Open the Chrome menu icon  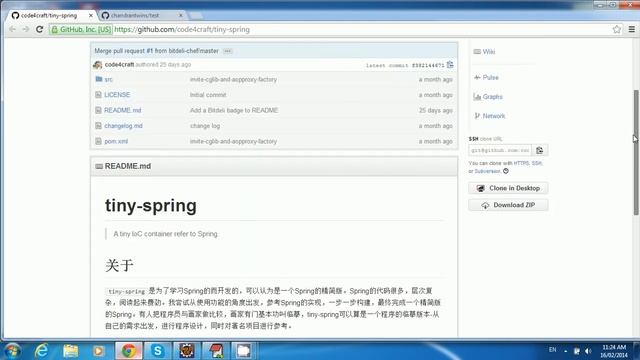pyautogui.click(x=631, y=29)
